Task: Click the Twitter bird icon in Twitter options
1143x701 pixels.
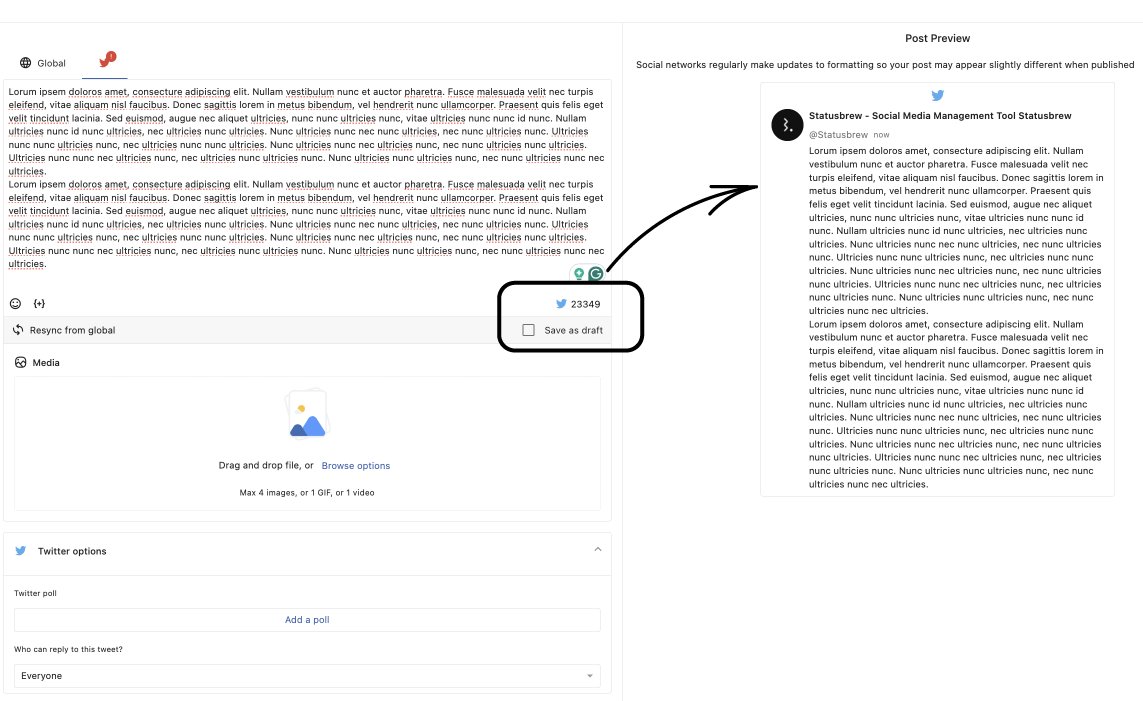Action: 20,551
